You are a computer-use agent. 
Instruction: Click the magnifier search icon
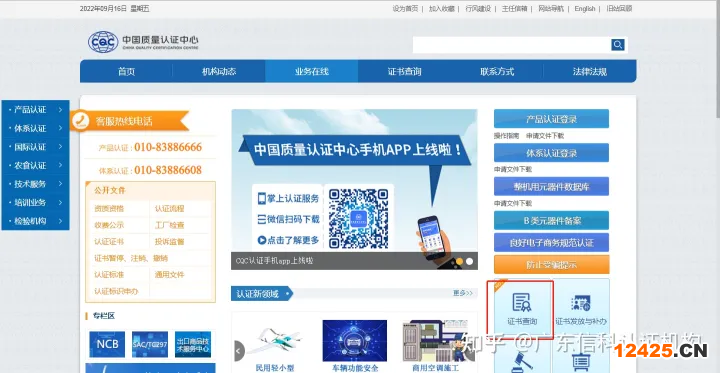pyautogui.click(x=618, y=45)
